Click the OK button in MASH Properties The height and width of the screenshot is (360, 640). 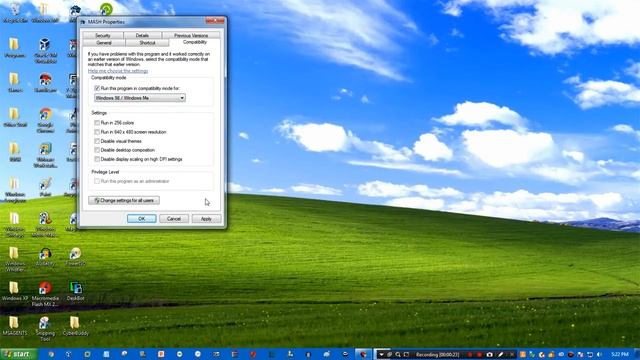pos(142,219)
